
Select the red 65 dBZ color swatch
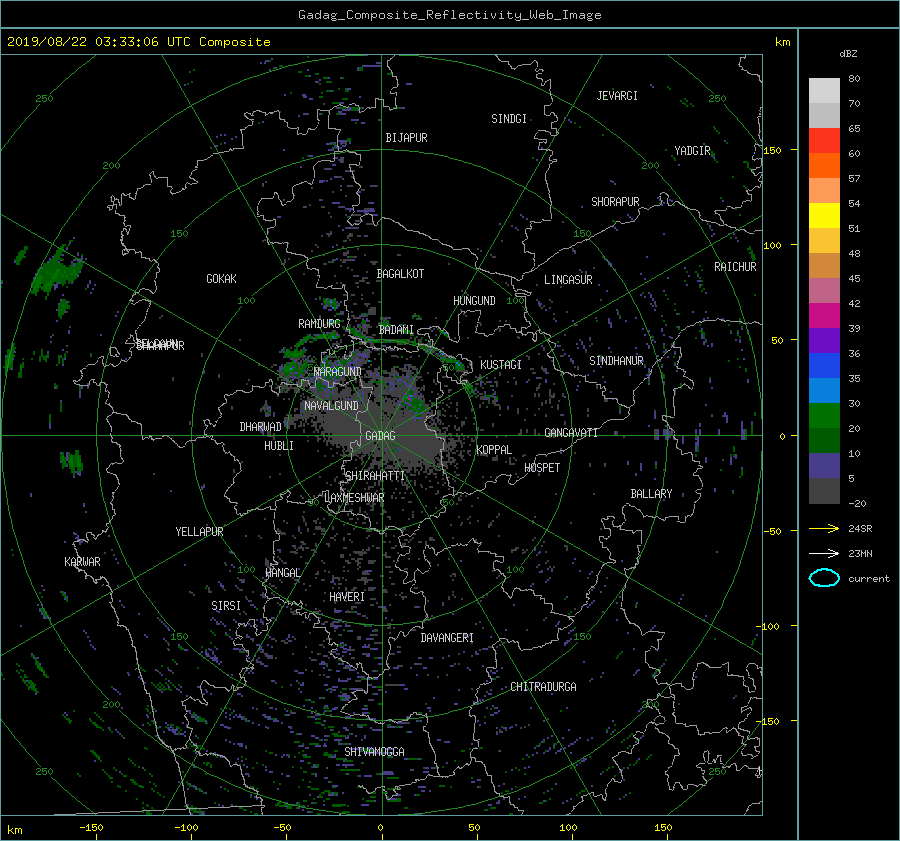click(824, 140)
